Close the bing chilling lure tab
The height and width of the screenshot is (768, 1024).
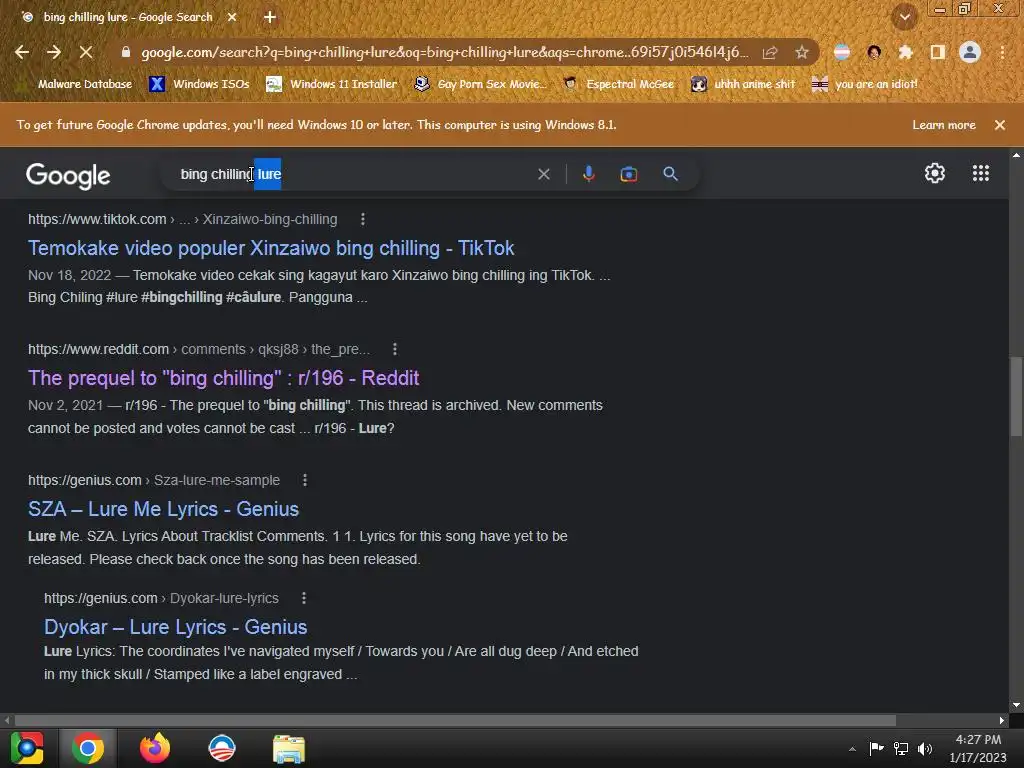(x=232, y=17)
